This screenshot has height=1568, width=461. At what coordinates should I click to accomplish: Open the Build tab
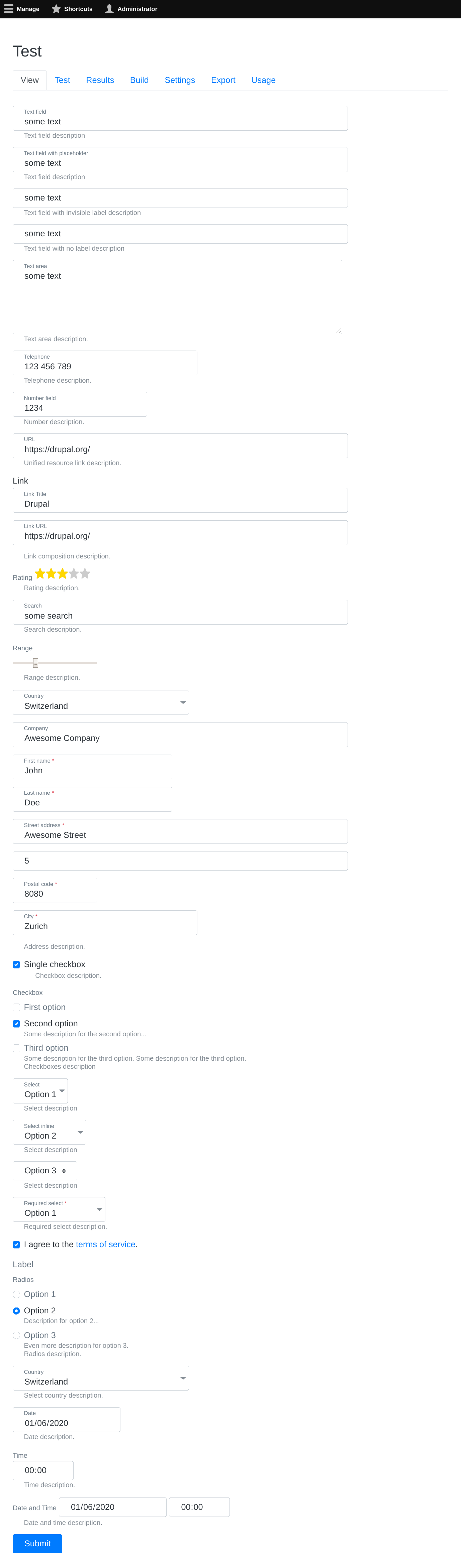(x=139, y=80)
